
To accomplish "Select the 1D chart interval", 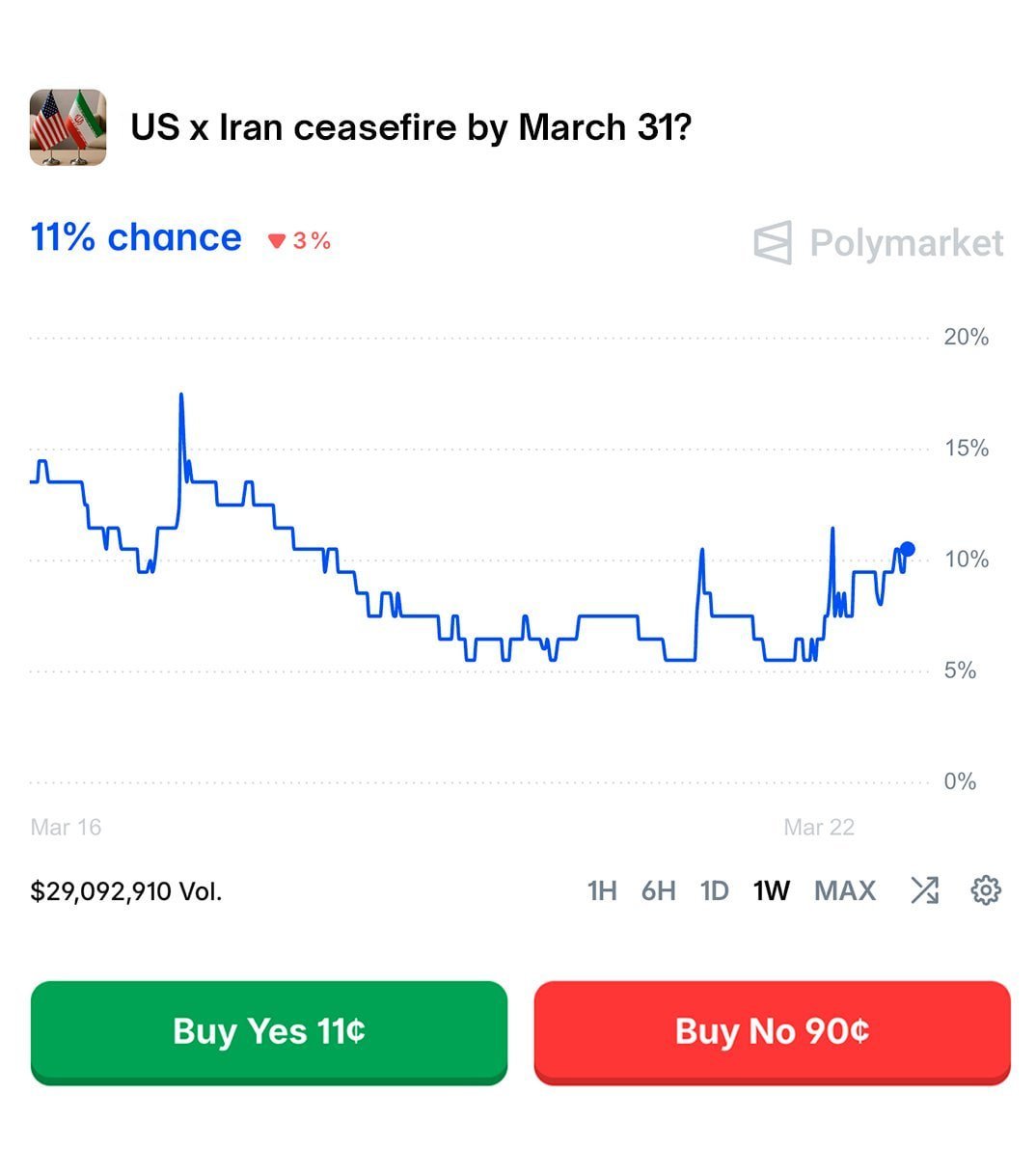I will pos(715,890).
